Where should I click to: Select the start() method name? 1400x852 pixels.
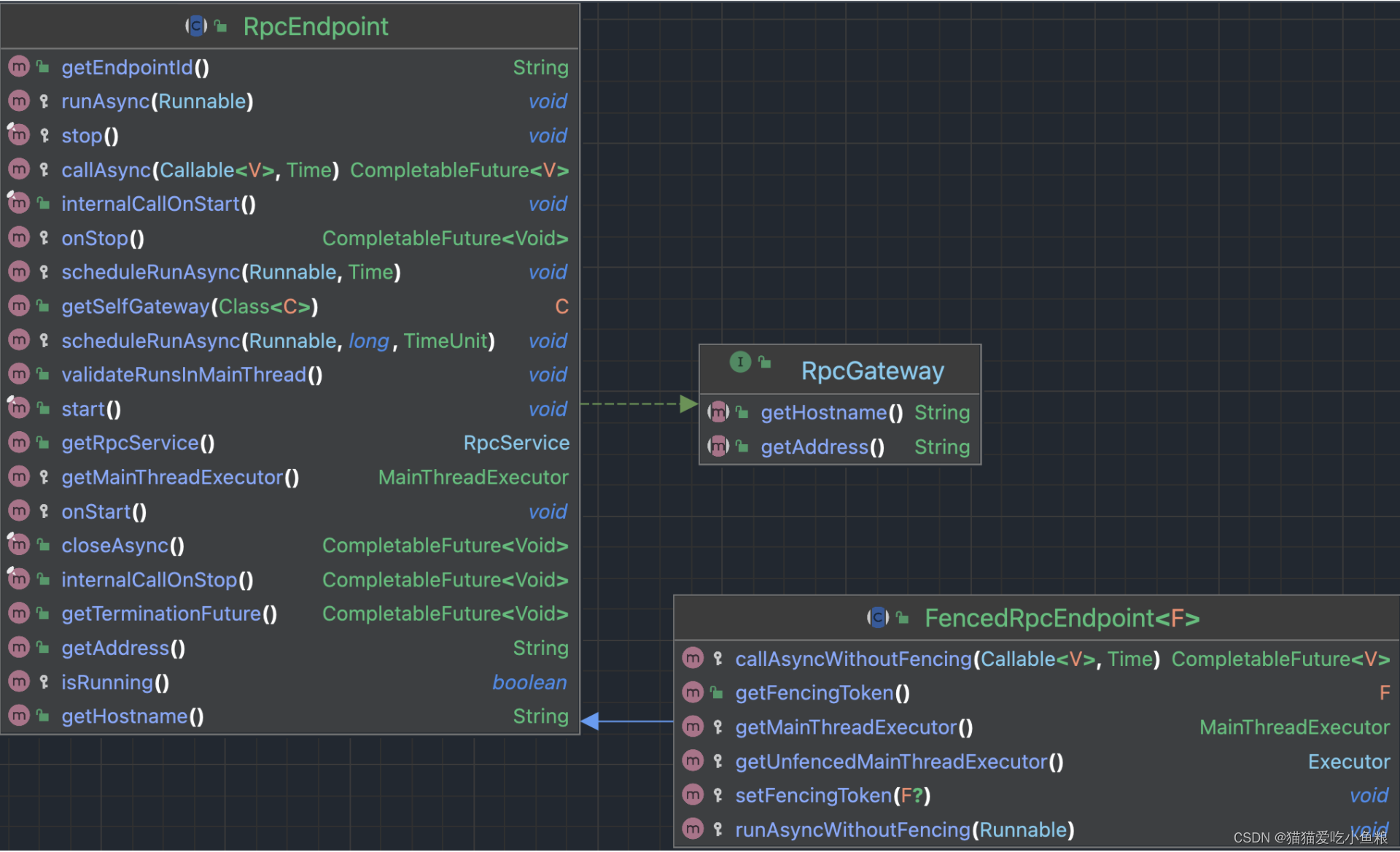point(91,408)
